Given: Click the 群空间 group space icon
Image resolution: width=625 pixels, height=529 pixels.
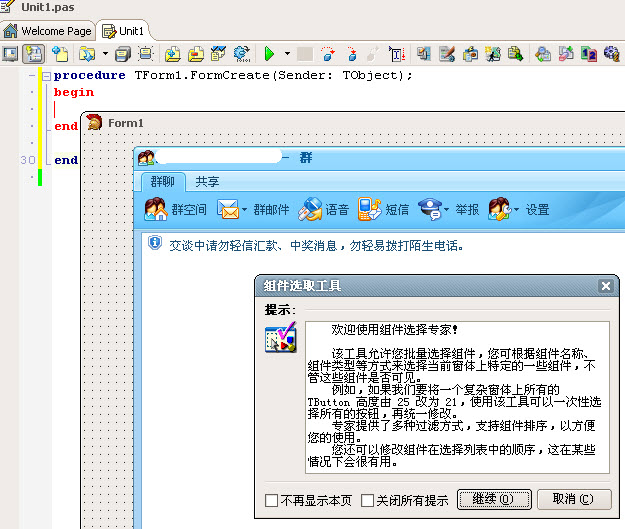Looking at the screenshot, I should [156, 210].
